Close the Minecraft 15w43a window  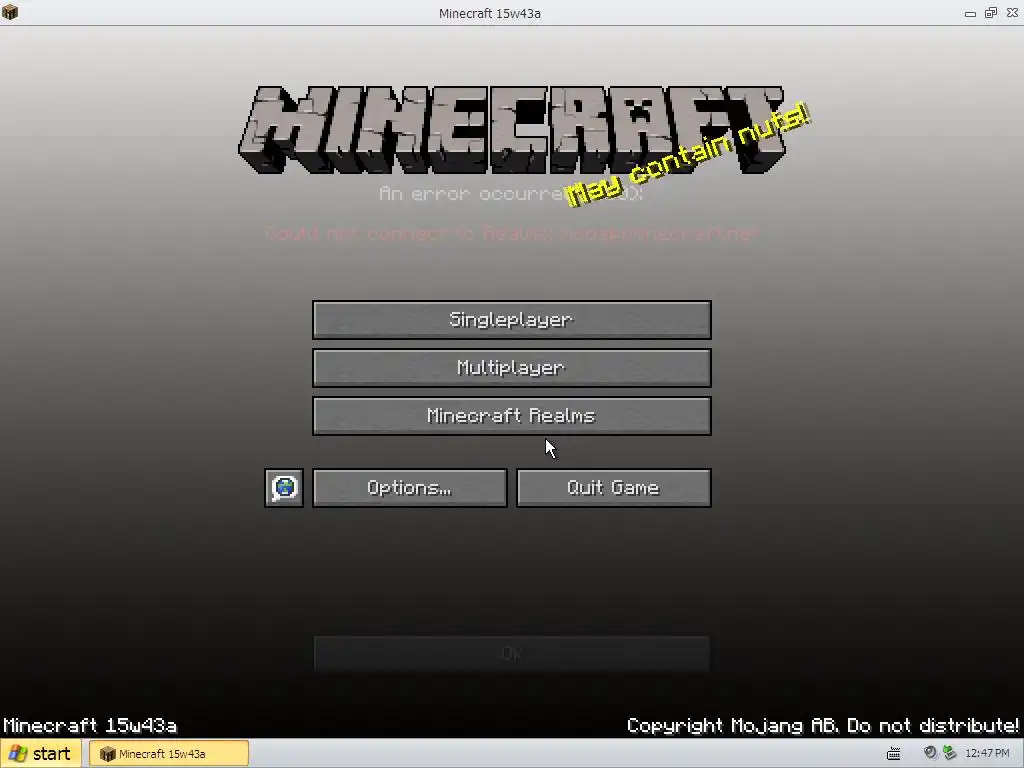pos(1012,13)
